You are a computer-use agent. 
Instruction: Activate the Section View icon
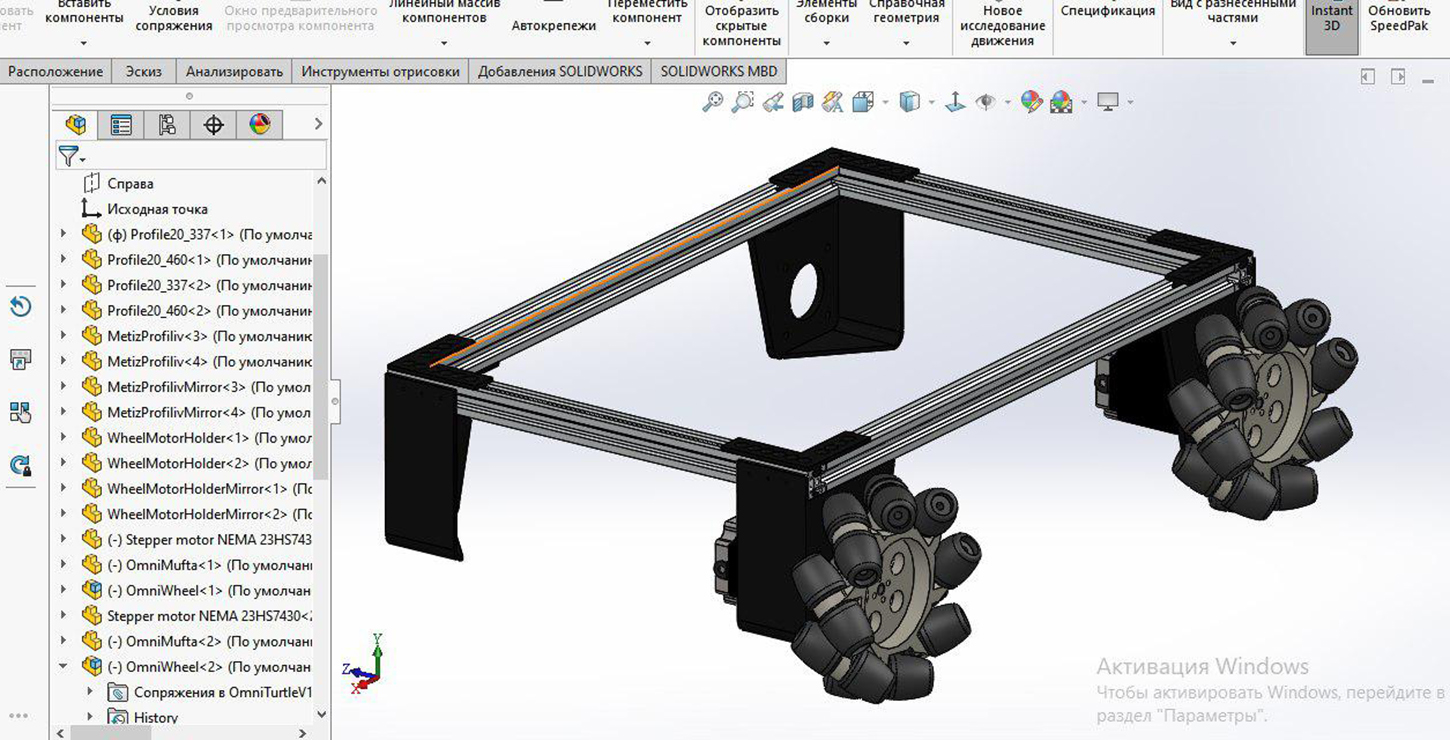pos(802,102)
